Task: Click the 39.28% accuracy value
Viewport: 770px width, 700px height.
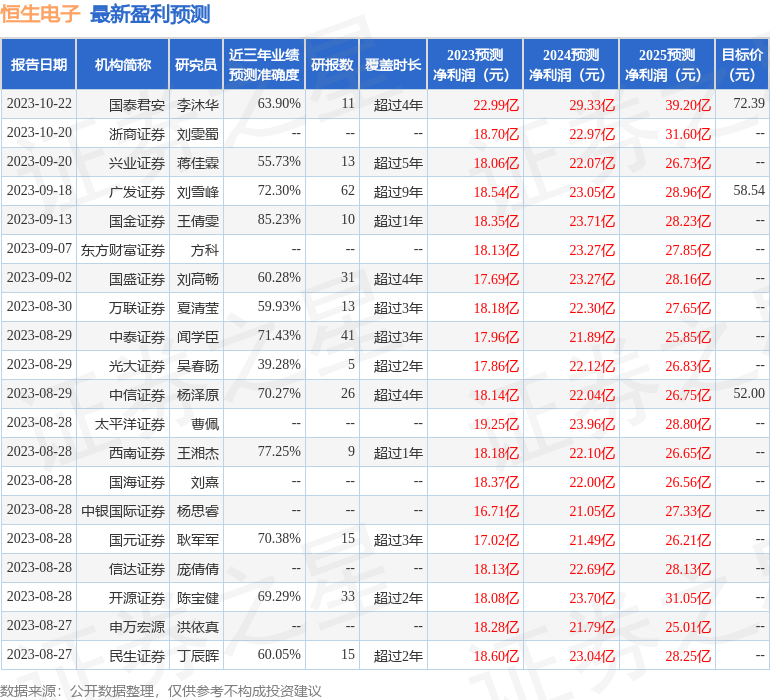Action: click(x=279, y=364)
